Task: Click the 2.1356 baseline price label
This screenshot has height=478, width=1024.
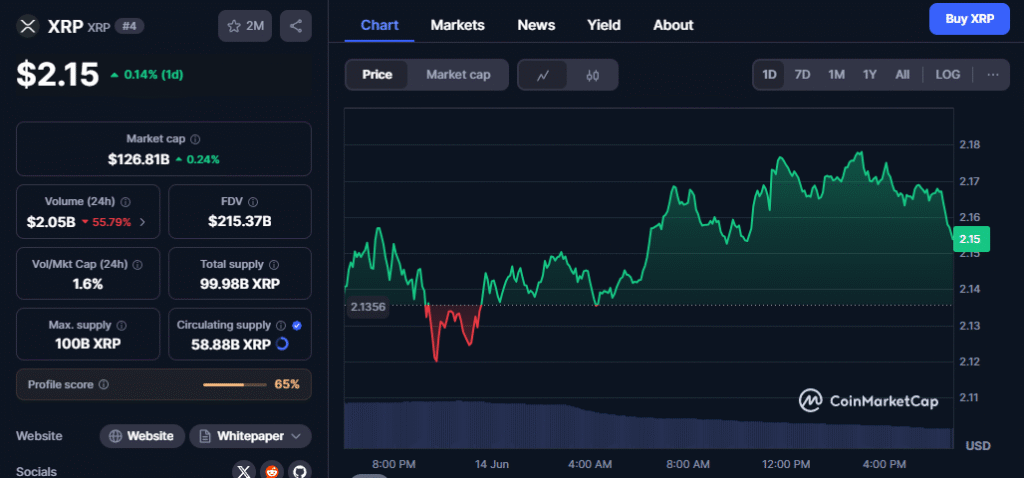Action: coord(368,306)
